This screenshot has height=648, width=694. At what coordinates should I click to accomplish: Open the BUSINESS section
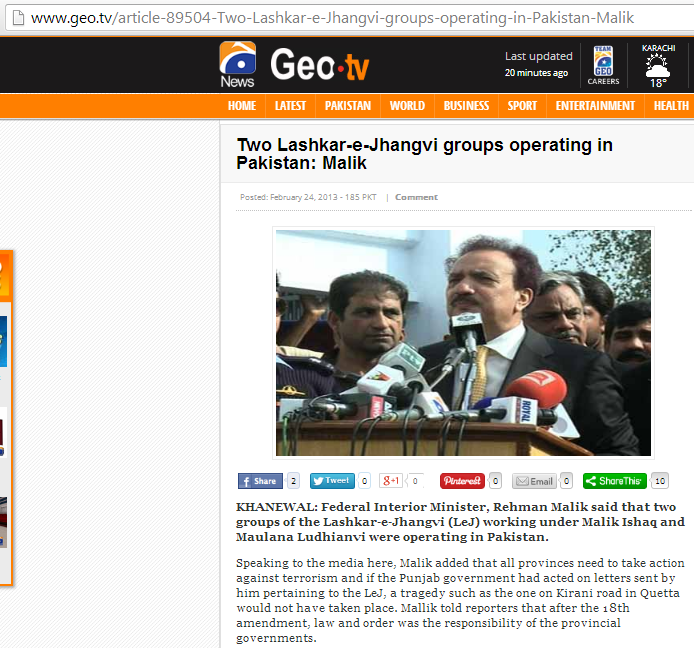tap(467, 106)
